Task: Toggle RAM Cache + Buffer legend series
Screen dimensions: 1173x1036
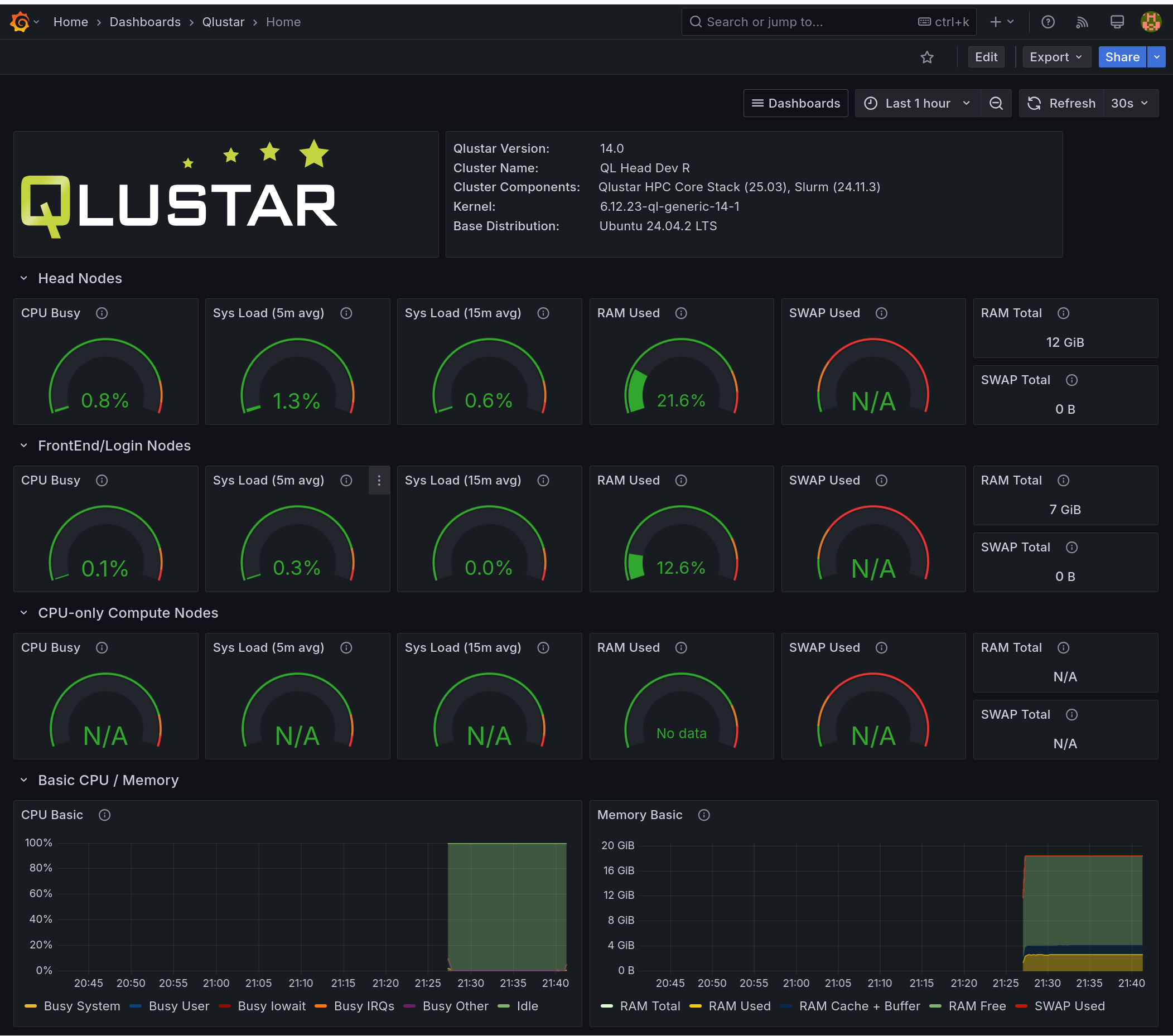Action: tap(859, 1006)
